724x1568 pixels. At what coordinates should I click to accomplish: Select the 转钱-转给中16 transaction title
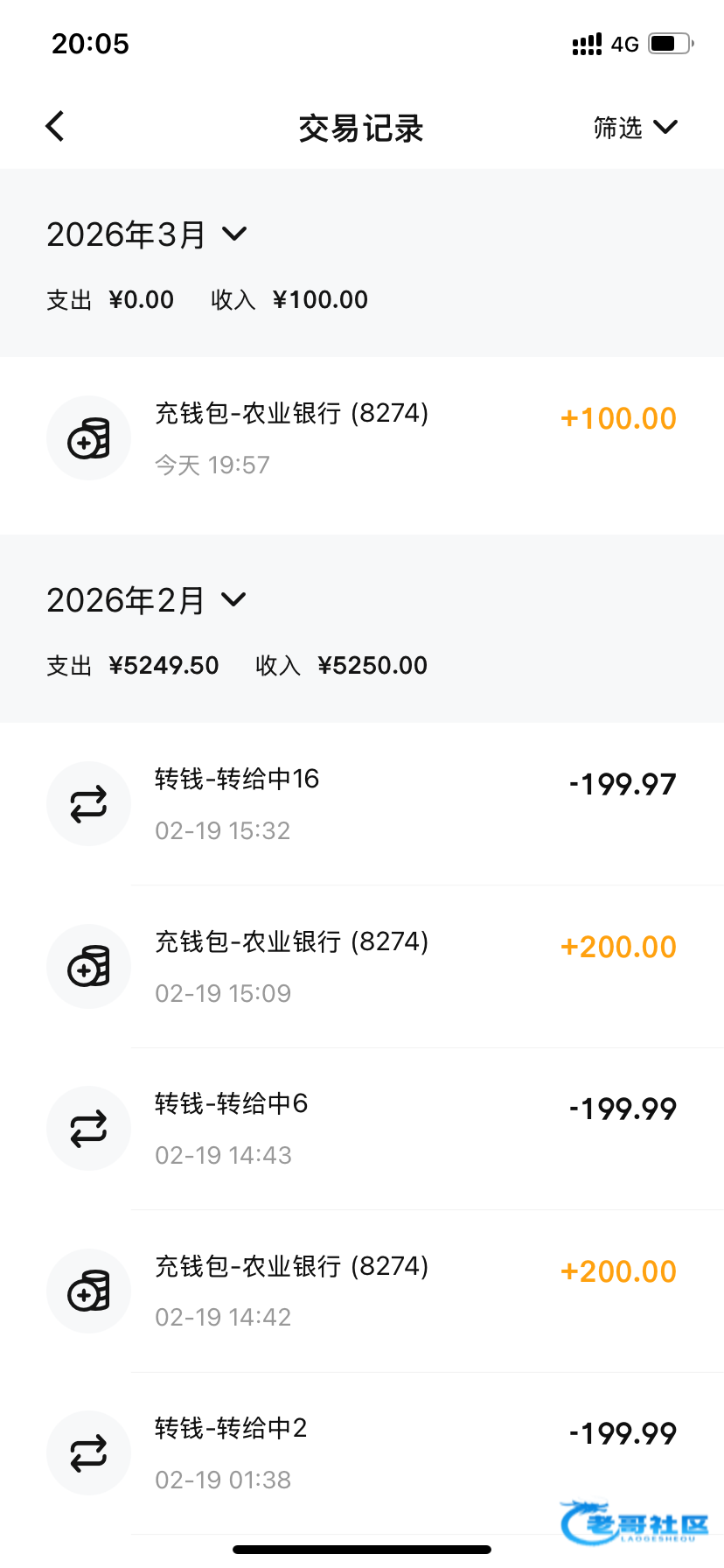237,779
